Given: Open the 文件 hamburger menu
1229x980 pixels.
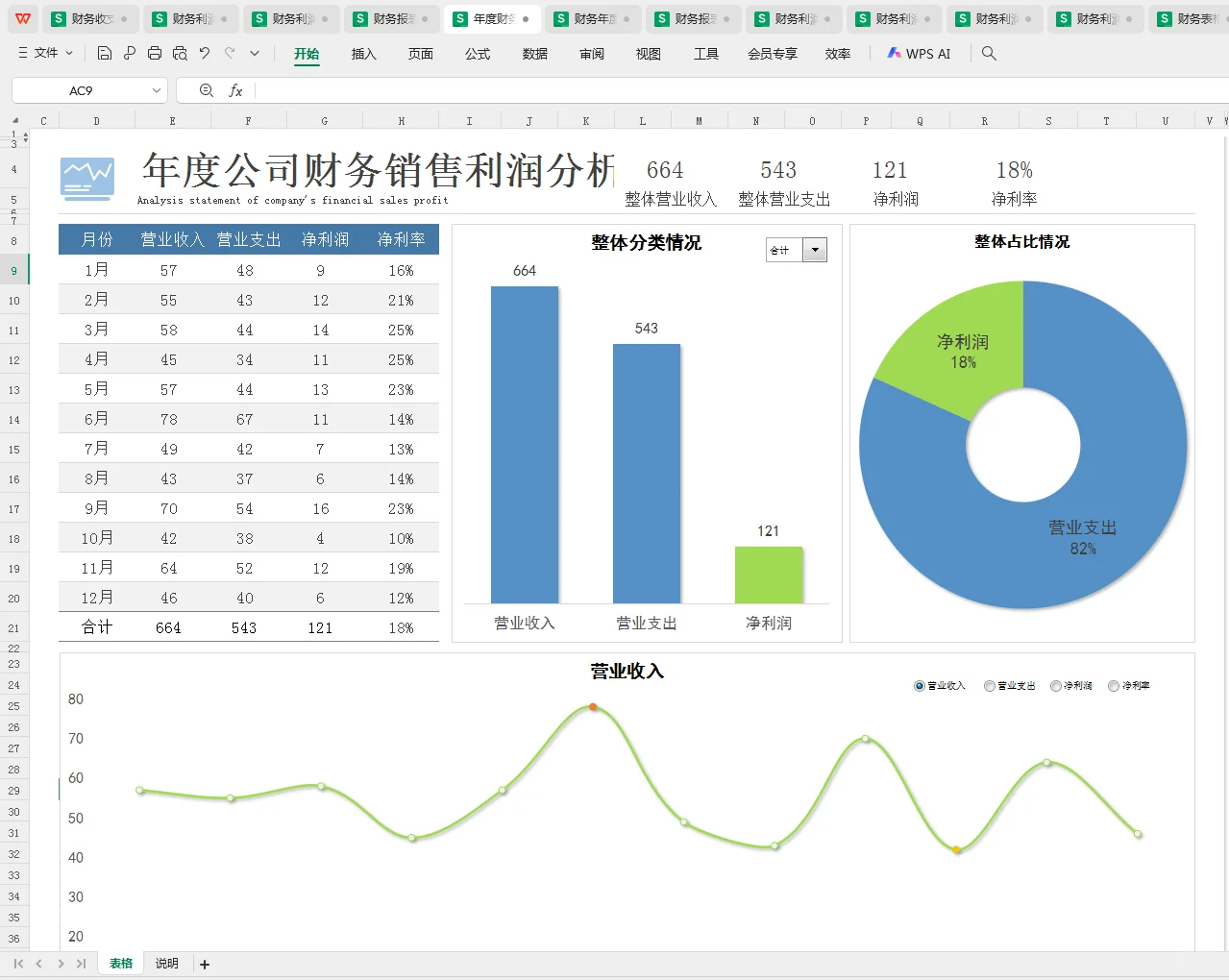Looking at the screenshot, I should pyautogui.click(x=43, y=54).
